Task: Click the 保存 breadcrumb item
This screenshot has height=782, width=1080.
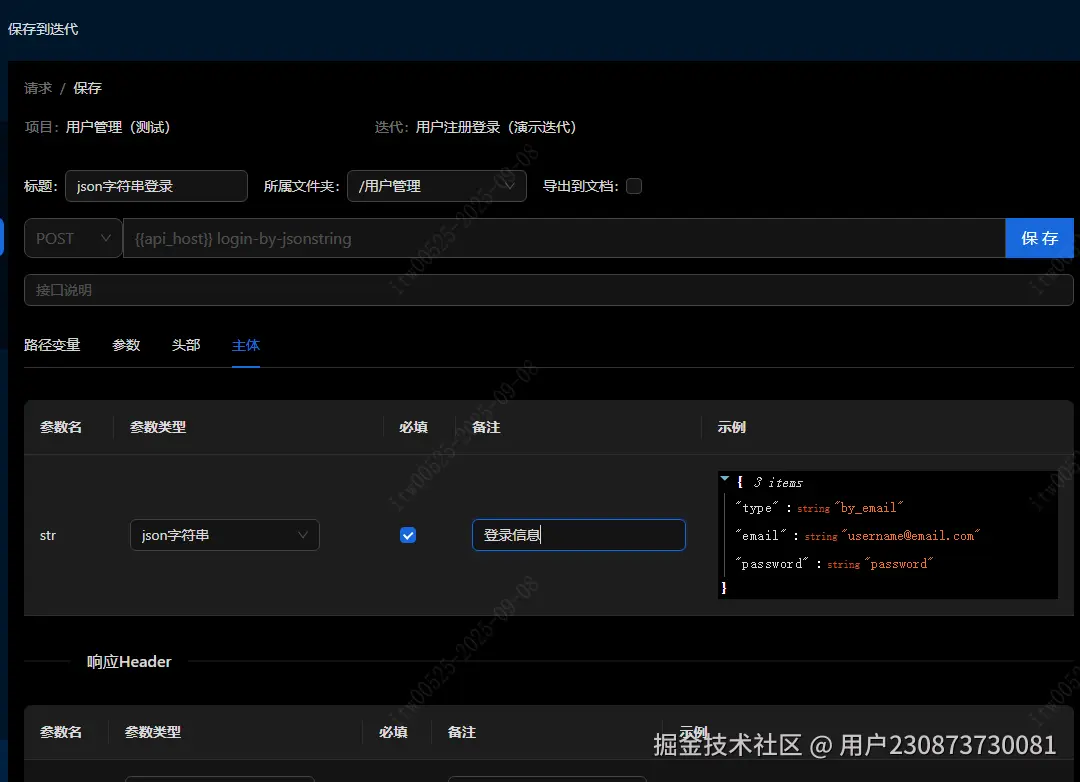Action: tap(87, 88)
